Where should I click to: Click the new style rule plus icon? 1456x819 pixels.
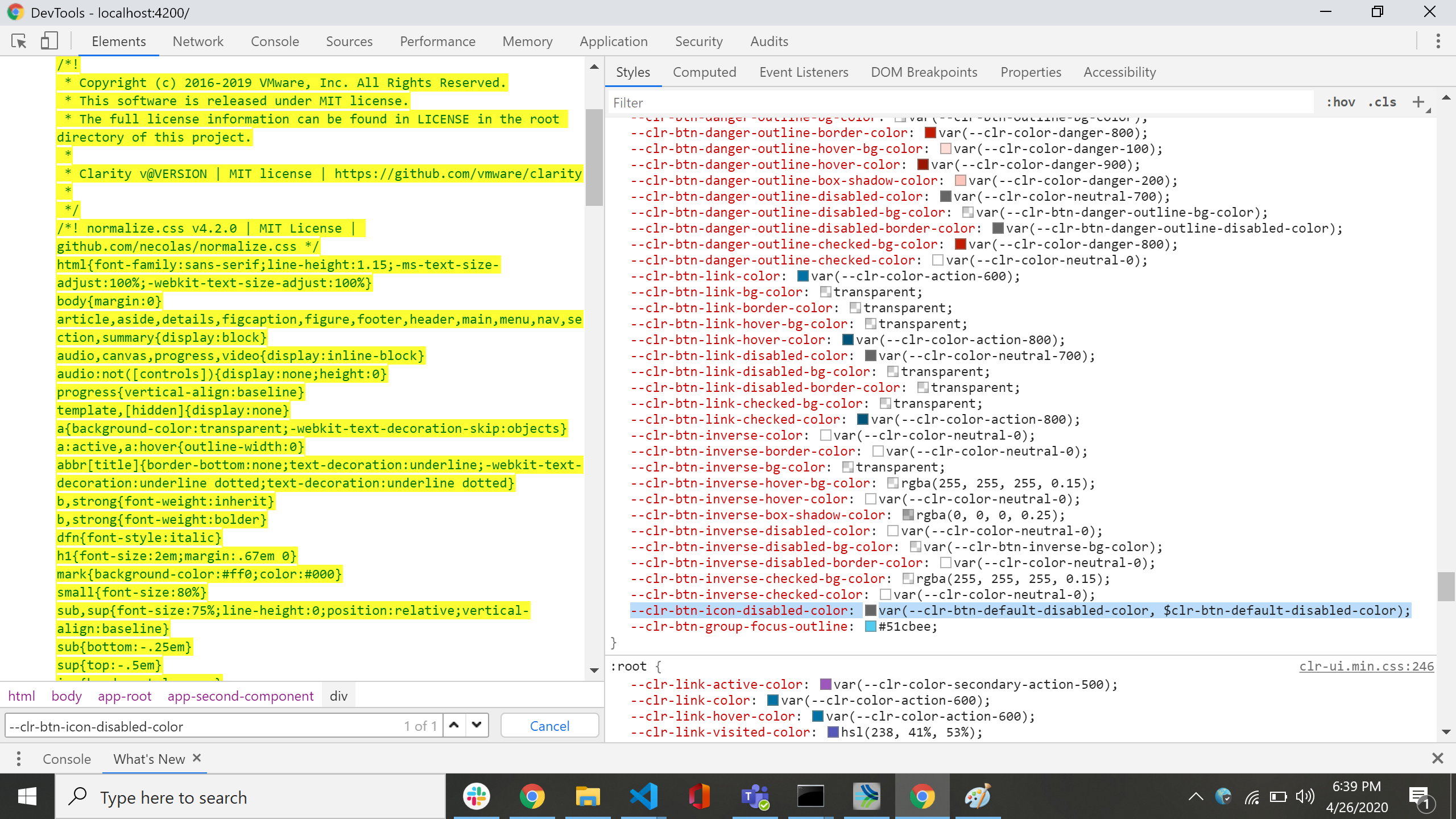pos(1418,102)
